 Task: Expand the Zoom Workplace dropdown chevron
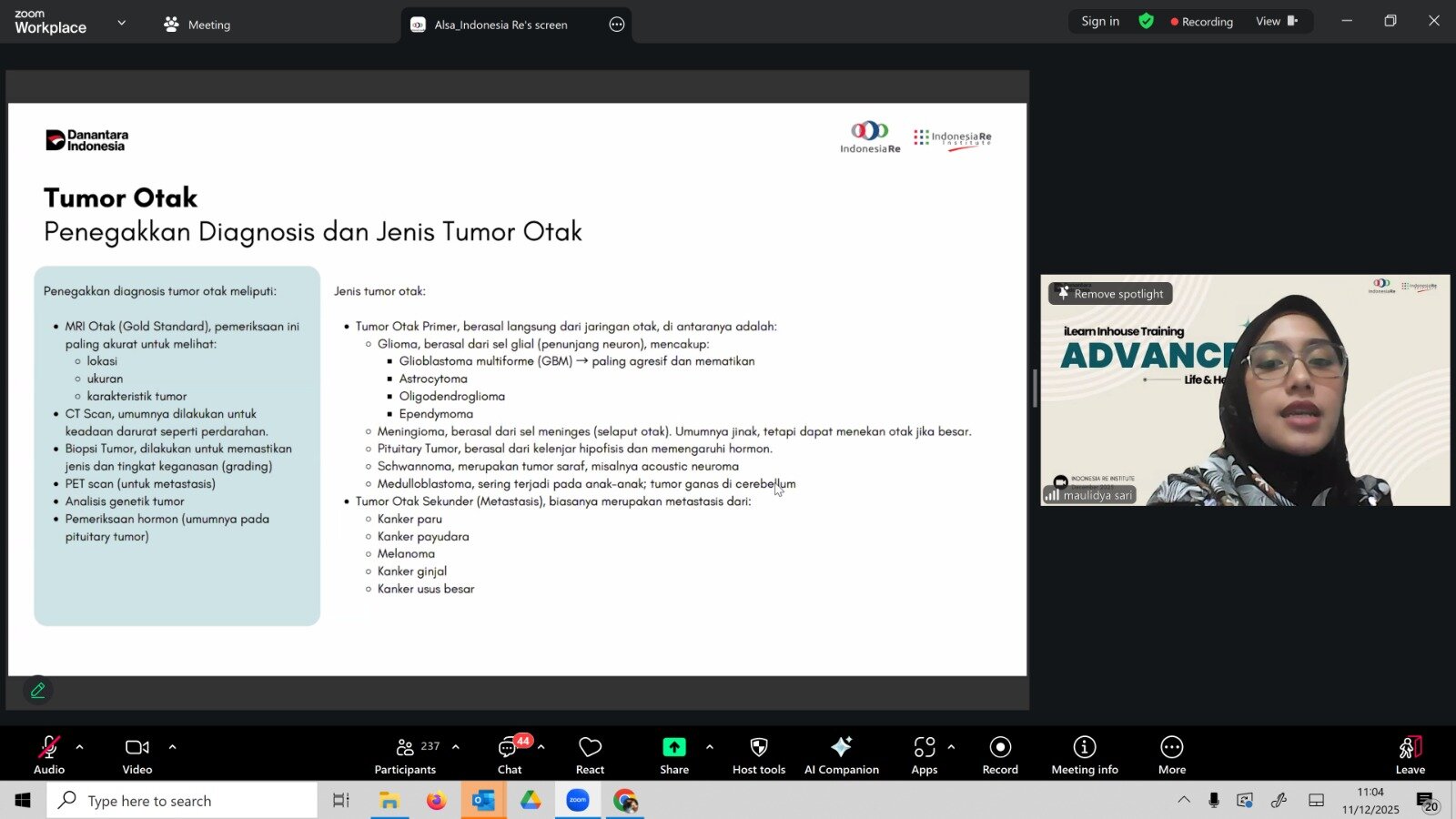click(x=122, y=23)
